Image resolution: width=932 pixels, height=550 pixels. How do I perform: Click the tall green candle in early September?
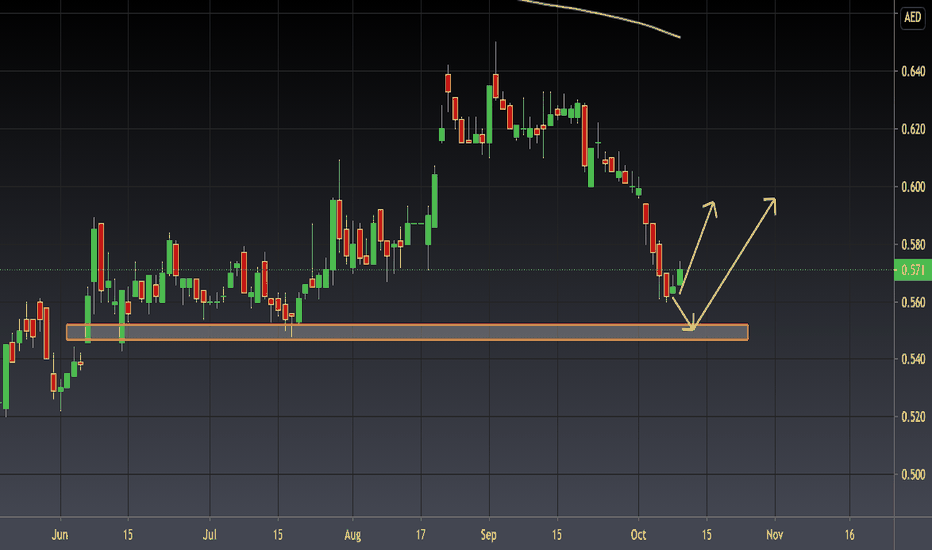pyautogui.click(x=489, y=114)
